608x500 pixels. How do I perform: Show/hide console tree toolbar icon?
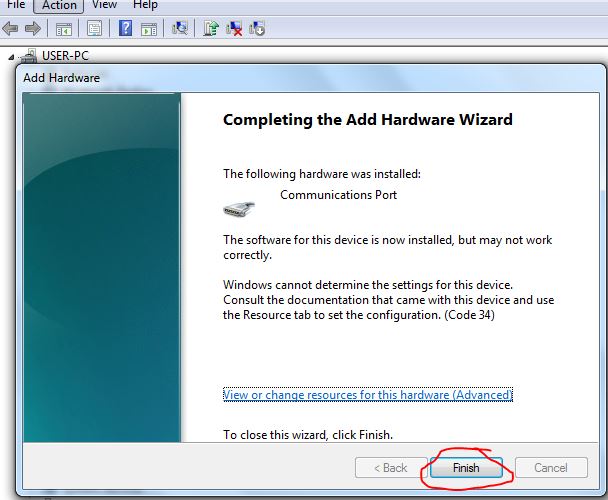[64, 29]
